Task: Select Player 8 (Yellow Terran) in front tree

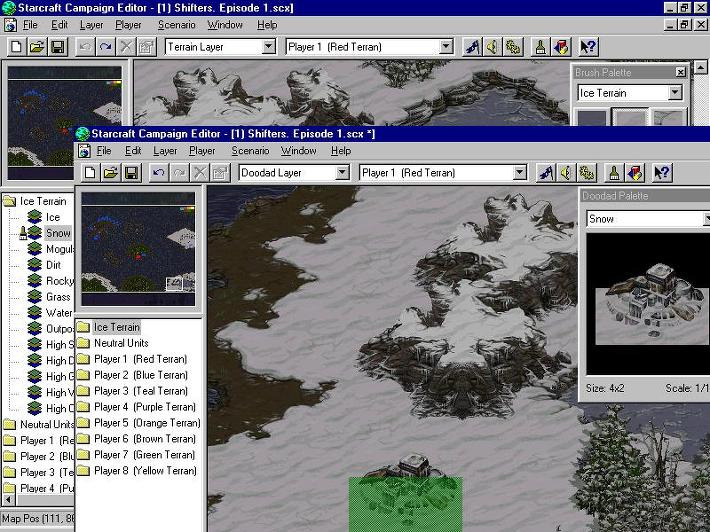Action: (145, 471)
